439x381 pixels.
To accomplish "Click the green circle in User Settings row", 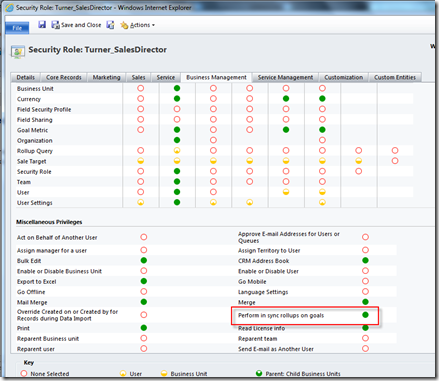I will point(177,202).
